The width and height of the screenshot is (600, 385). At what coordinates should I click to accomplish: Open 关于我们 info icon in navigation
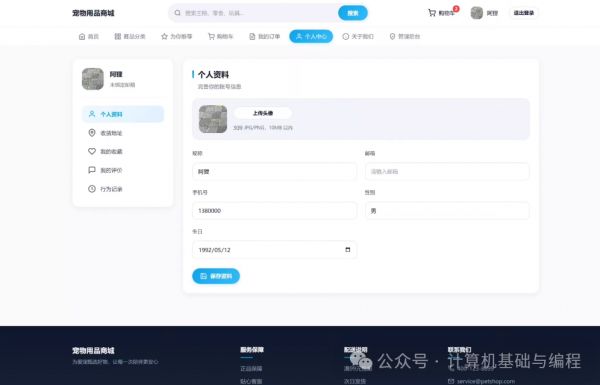point(346,36)
